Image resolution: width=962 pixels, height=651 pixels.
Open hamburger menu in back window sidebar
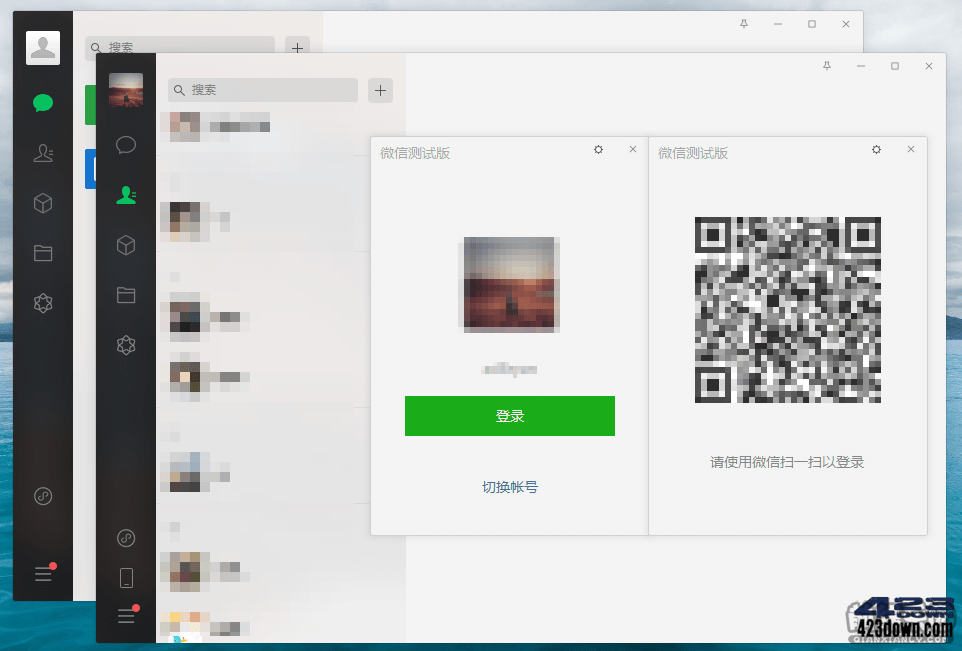point(43,574)
